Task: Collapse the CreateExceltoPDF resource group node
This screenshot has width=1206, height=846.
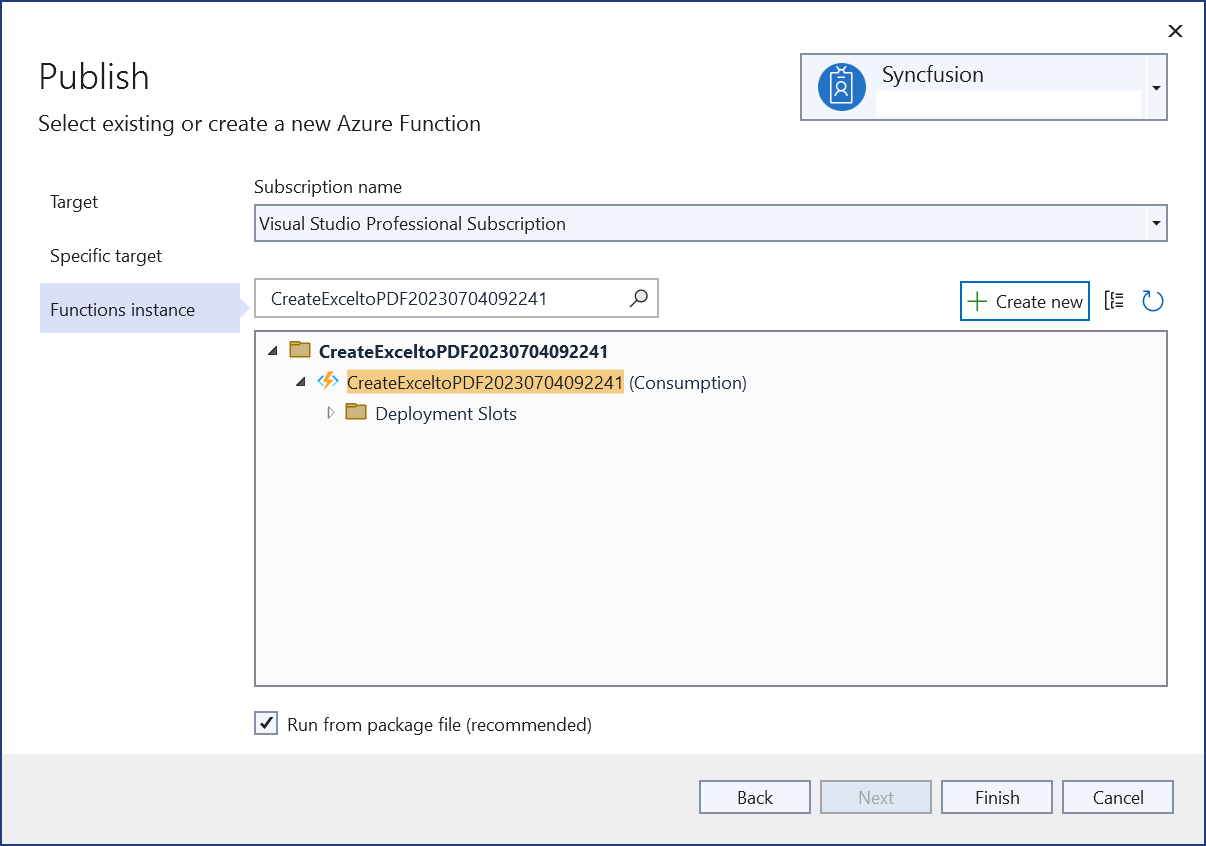Action: [273, 351]
